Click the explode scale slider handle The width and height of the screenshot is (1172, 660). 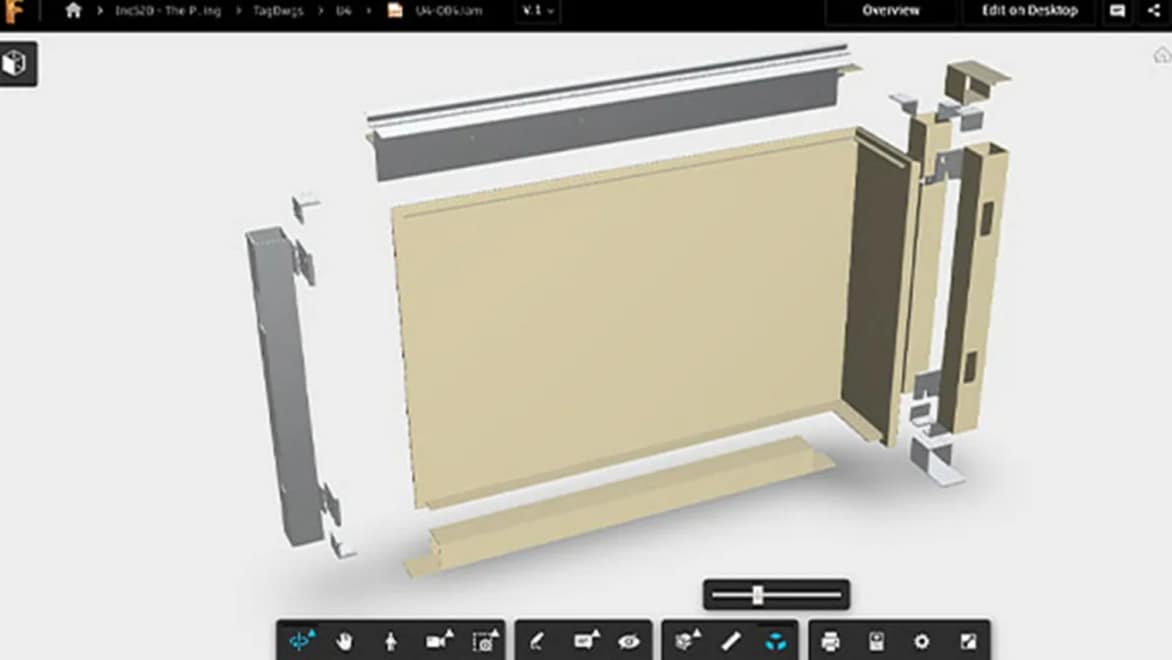(758, 595)
